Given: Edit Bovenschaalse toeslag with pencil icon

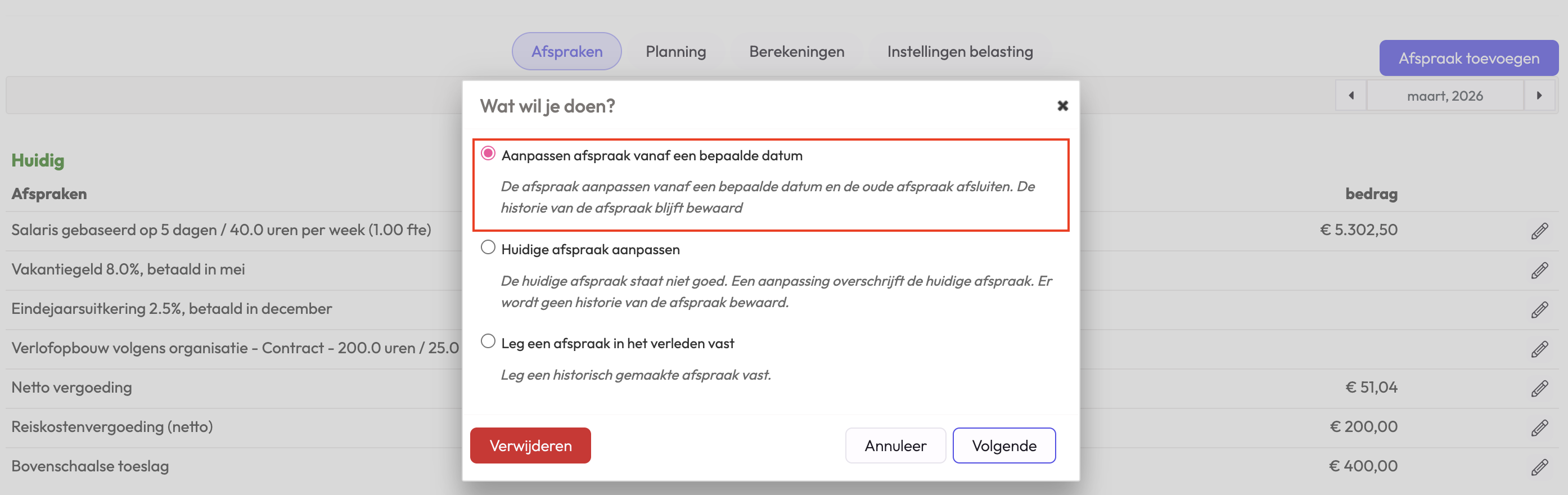Looking at the screenshot, I should [1539, 467].
